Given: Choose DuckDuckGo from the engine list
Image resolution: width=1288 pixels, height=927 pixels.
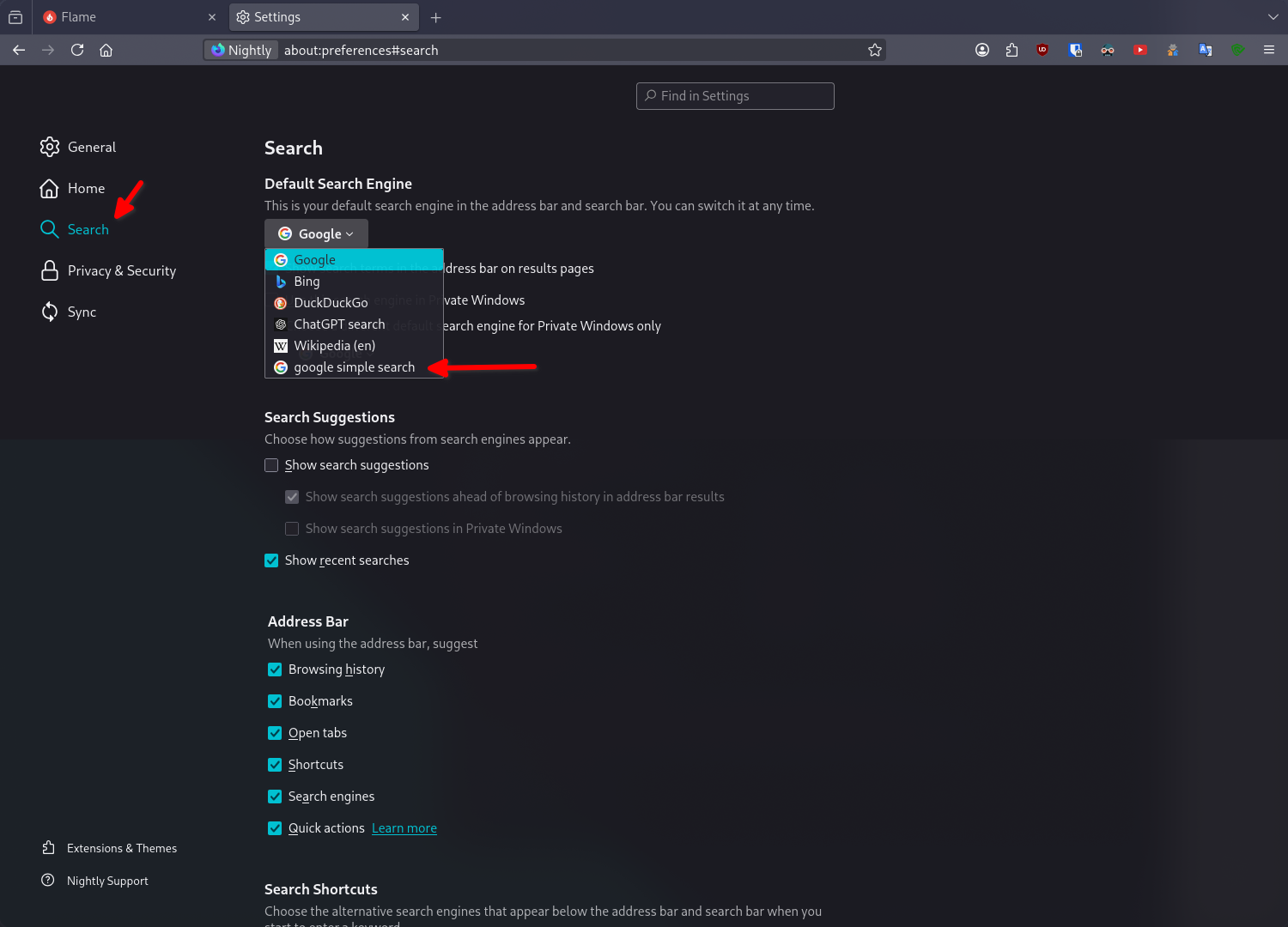Looking at the screenshot, I should 354,303.
